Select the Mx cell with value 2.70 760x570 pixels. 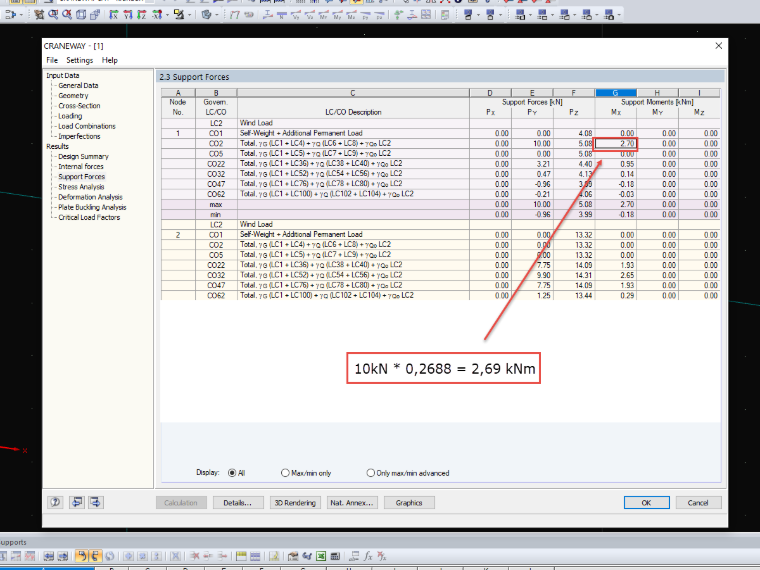coord(616,143)
